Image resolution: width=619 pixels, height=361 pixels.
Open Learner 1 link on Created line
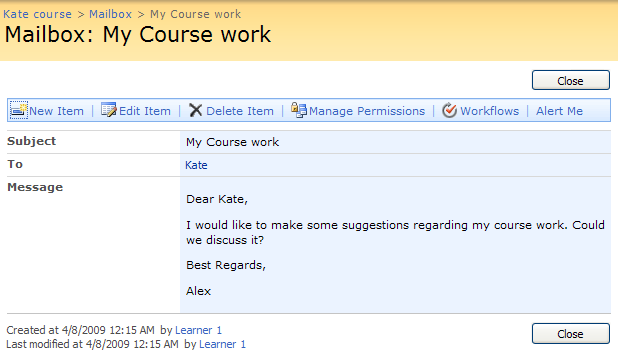coord(199,330)
